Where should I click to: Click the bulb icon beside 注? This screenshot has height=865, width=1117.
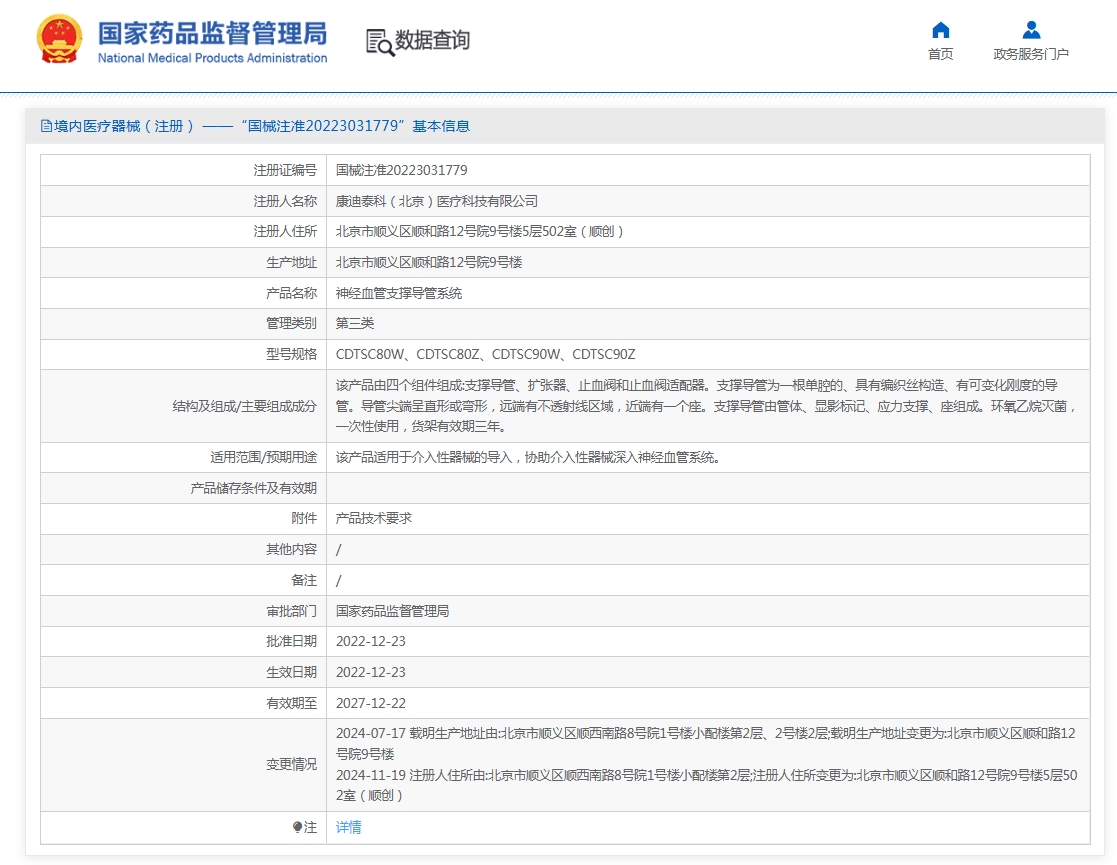tap(297, 827)
